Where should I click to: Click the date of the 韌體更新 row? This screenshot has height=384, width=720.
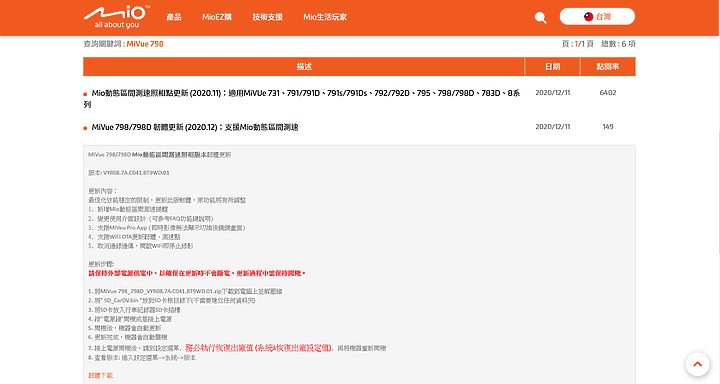click(553, 127)
